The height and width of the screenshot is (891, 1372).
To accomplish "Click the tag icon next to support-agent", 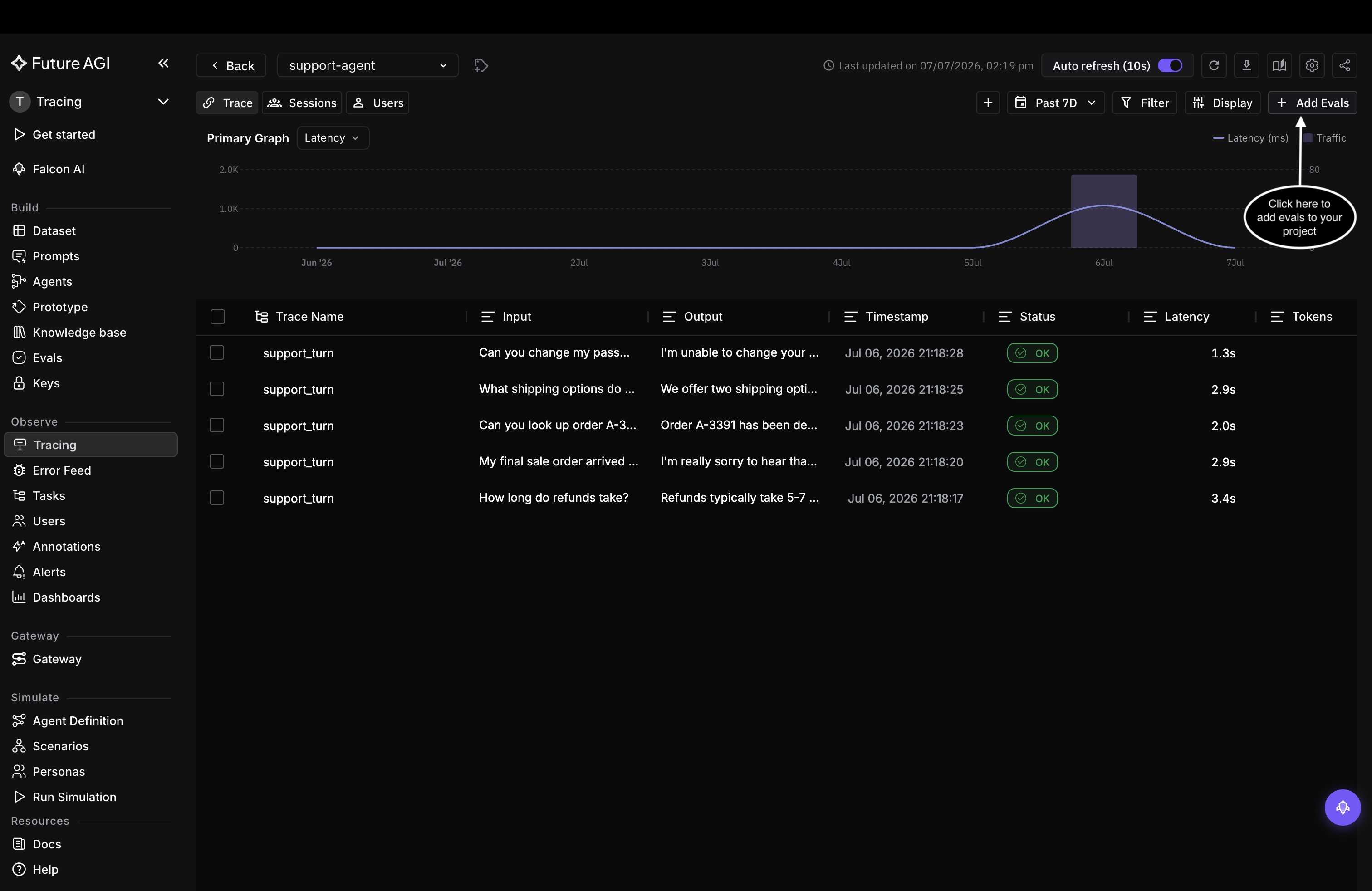I will [481, 65].
